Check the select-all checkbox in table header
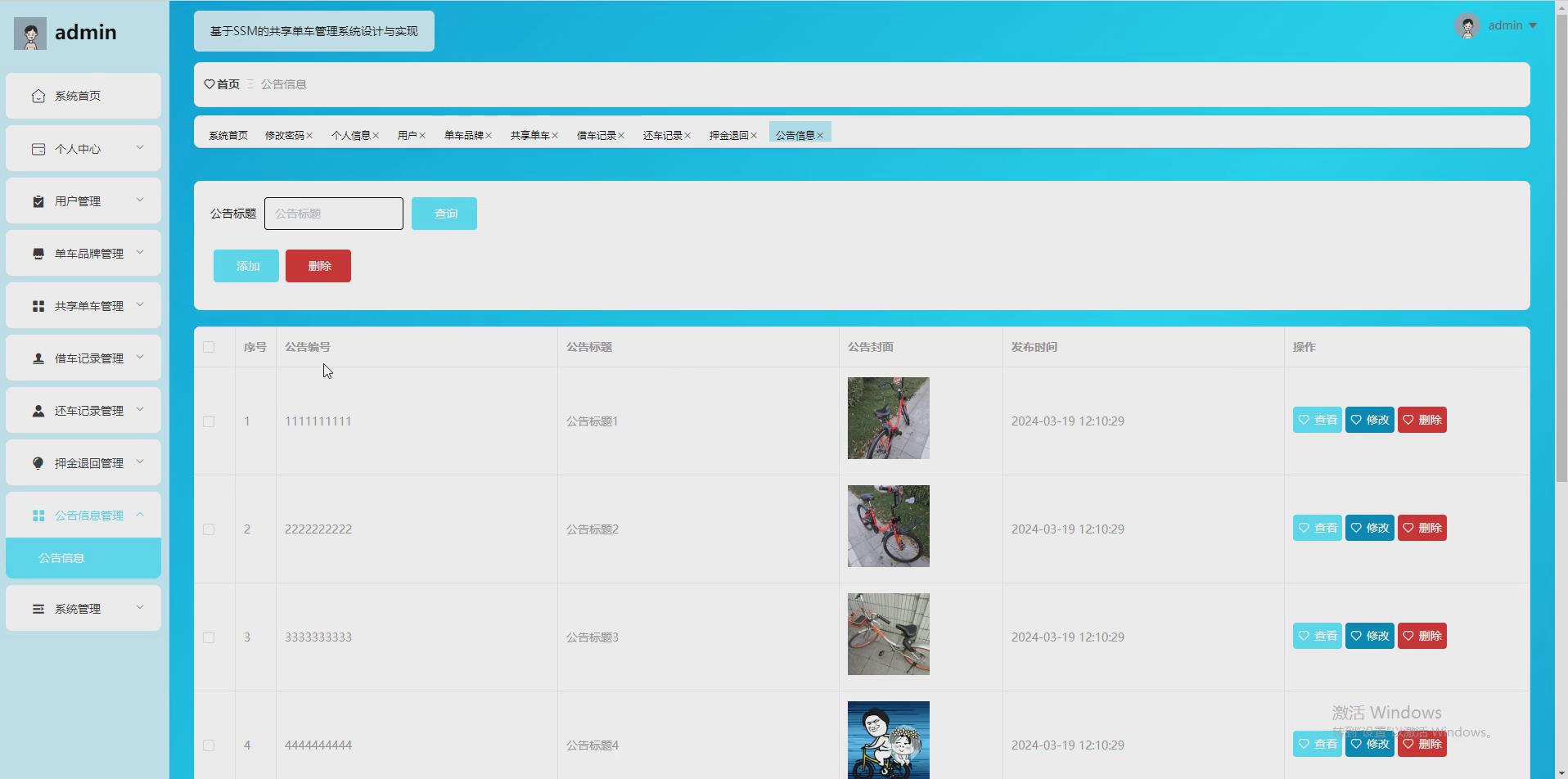This screenshot has height=779, width=1568. (x=209, y=347)
